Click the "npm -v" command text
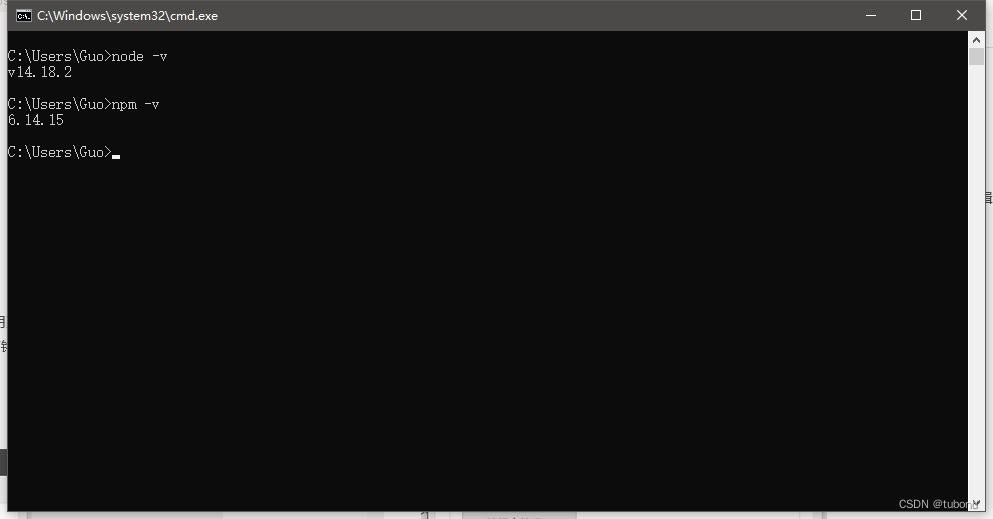 click(x=136, y=104)
